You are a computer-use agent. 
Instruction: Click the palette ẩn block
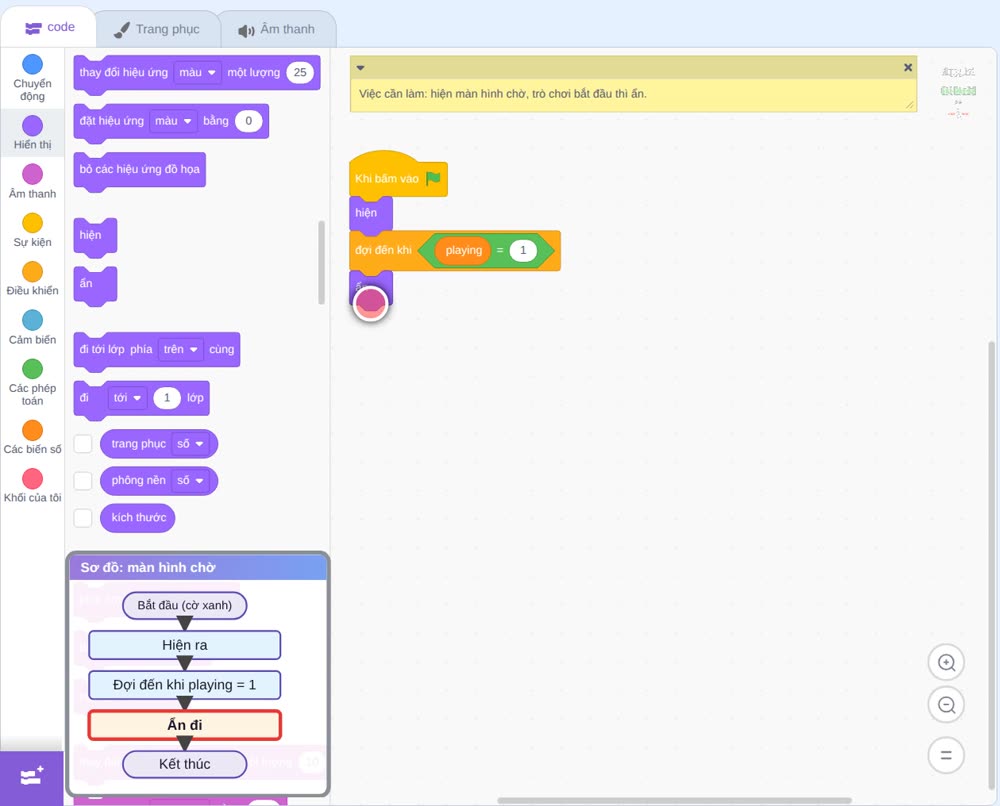click(x=95, y=284)
